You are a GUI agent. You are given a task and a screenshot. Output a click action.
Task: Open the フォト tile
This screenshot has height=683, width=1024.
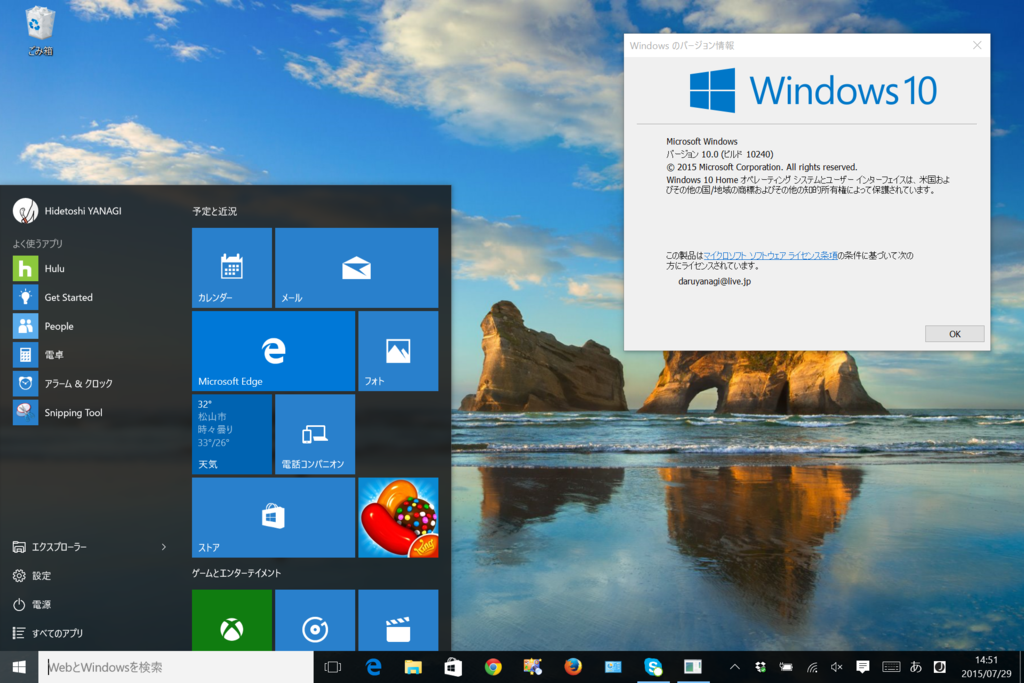[398, 351]
